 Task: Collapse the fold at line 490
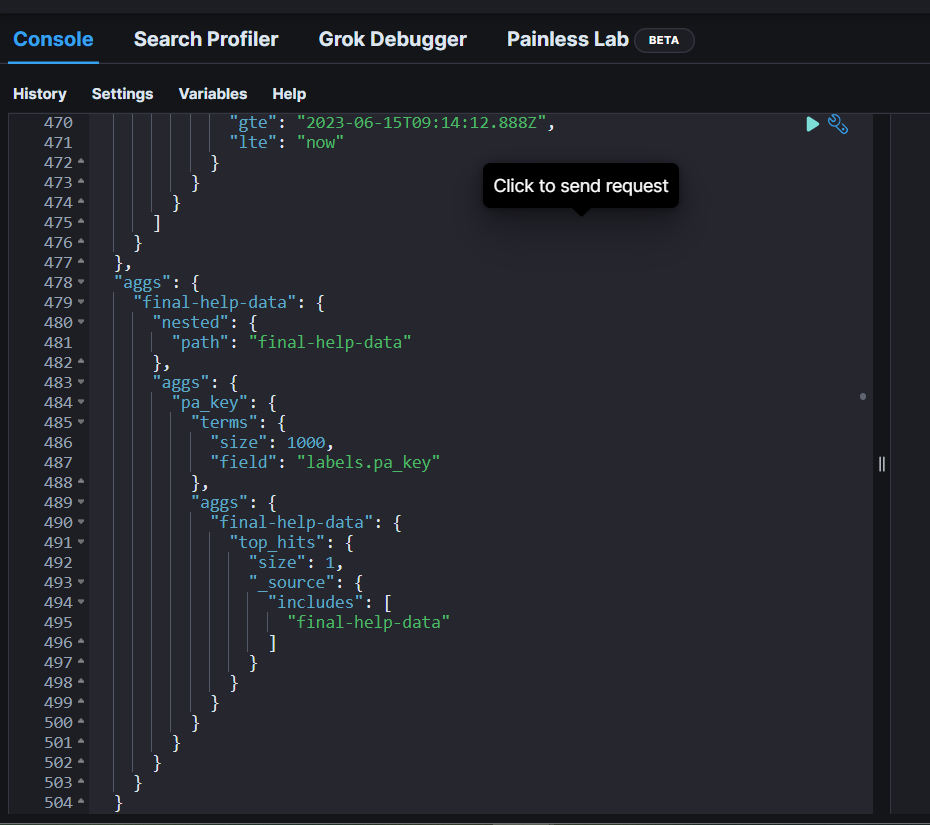tap(81, 522)
